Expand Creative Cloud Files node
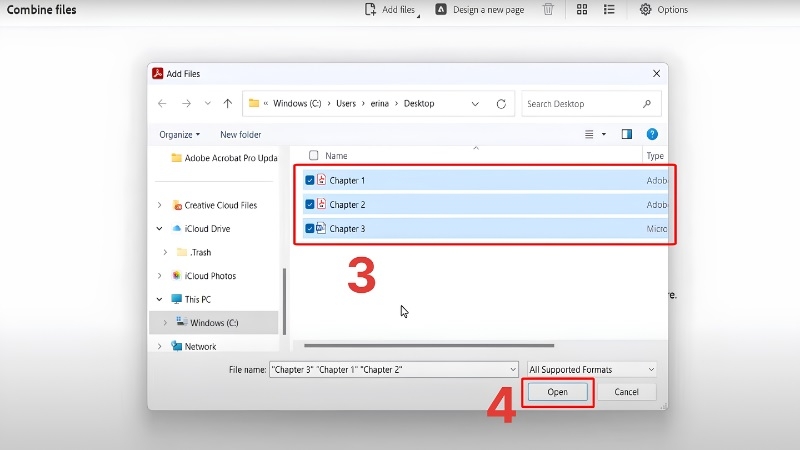This screenshot has width=800, height=450. [x=160, y=205]
